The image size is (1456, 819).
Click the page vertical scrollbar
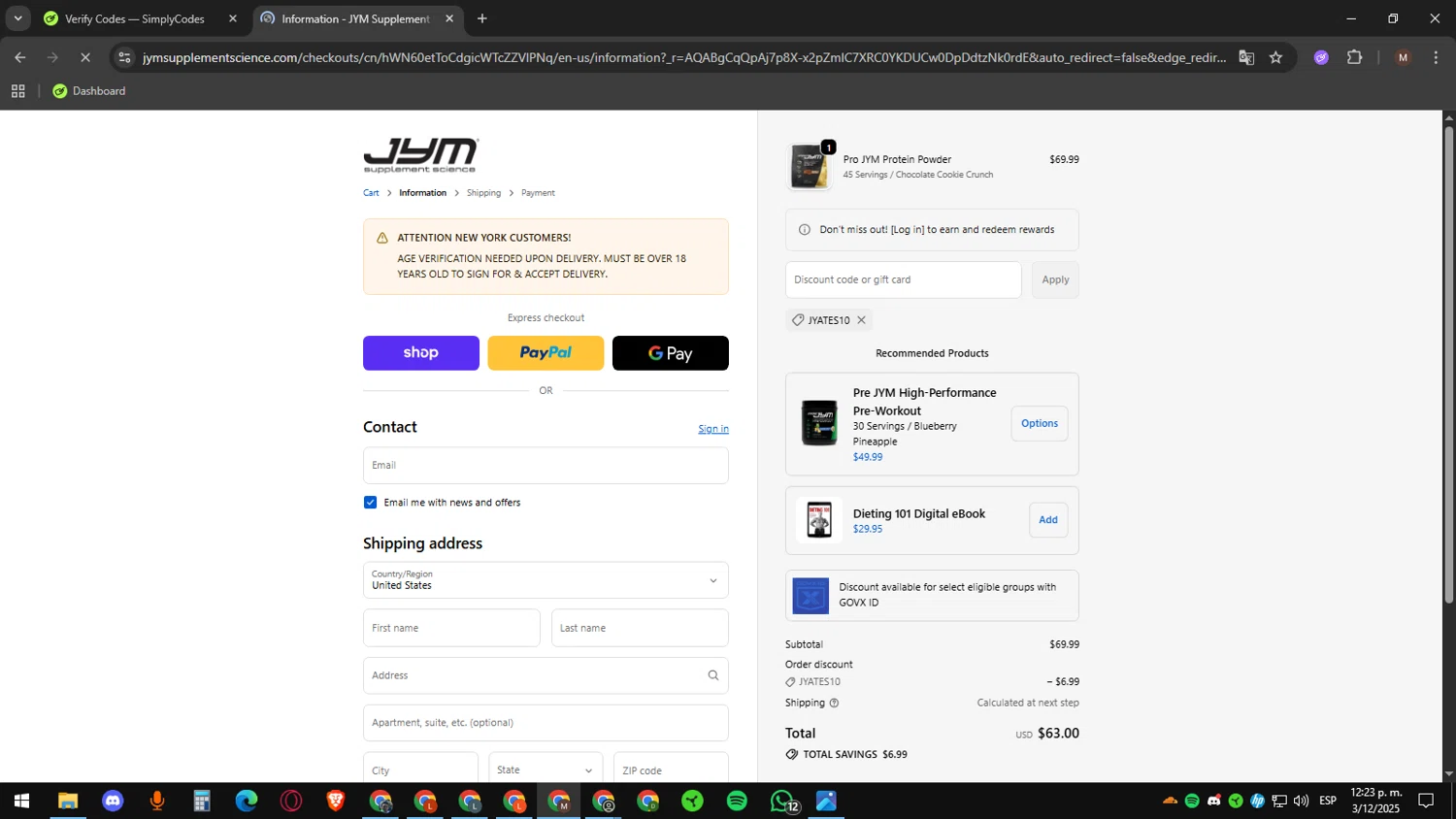coord(1448,364)
